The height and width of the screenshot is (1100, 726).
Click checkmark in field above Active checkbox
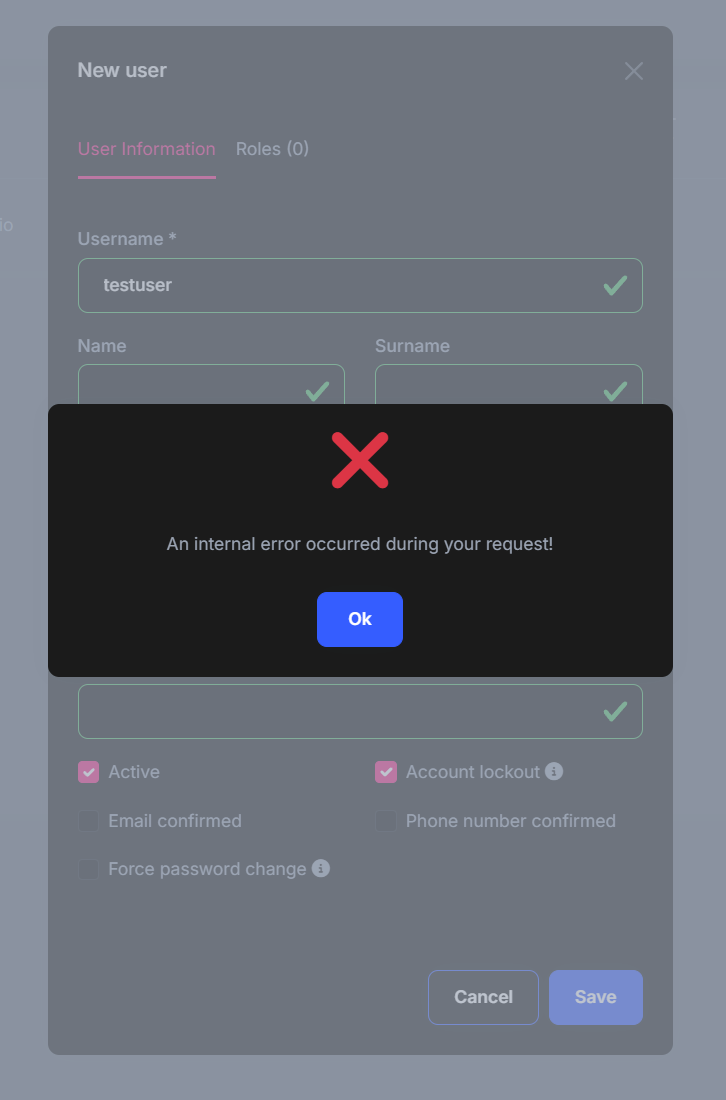coord(615,711)
